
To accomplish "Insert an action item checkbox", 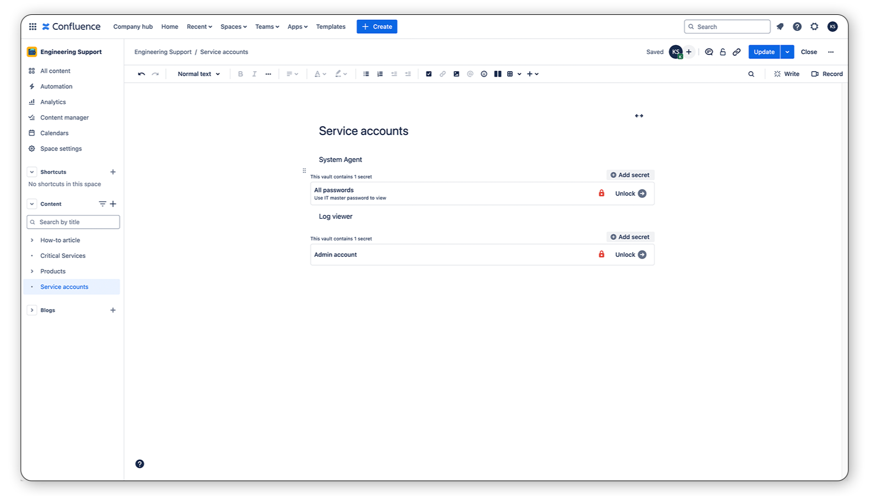I will (x=429, y=74).
